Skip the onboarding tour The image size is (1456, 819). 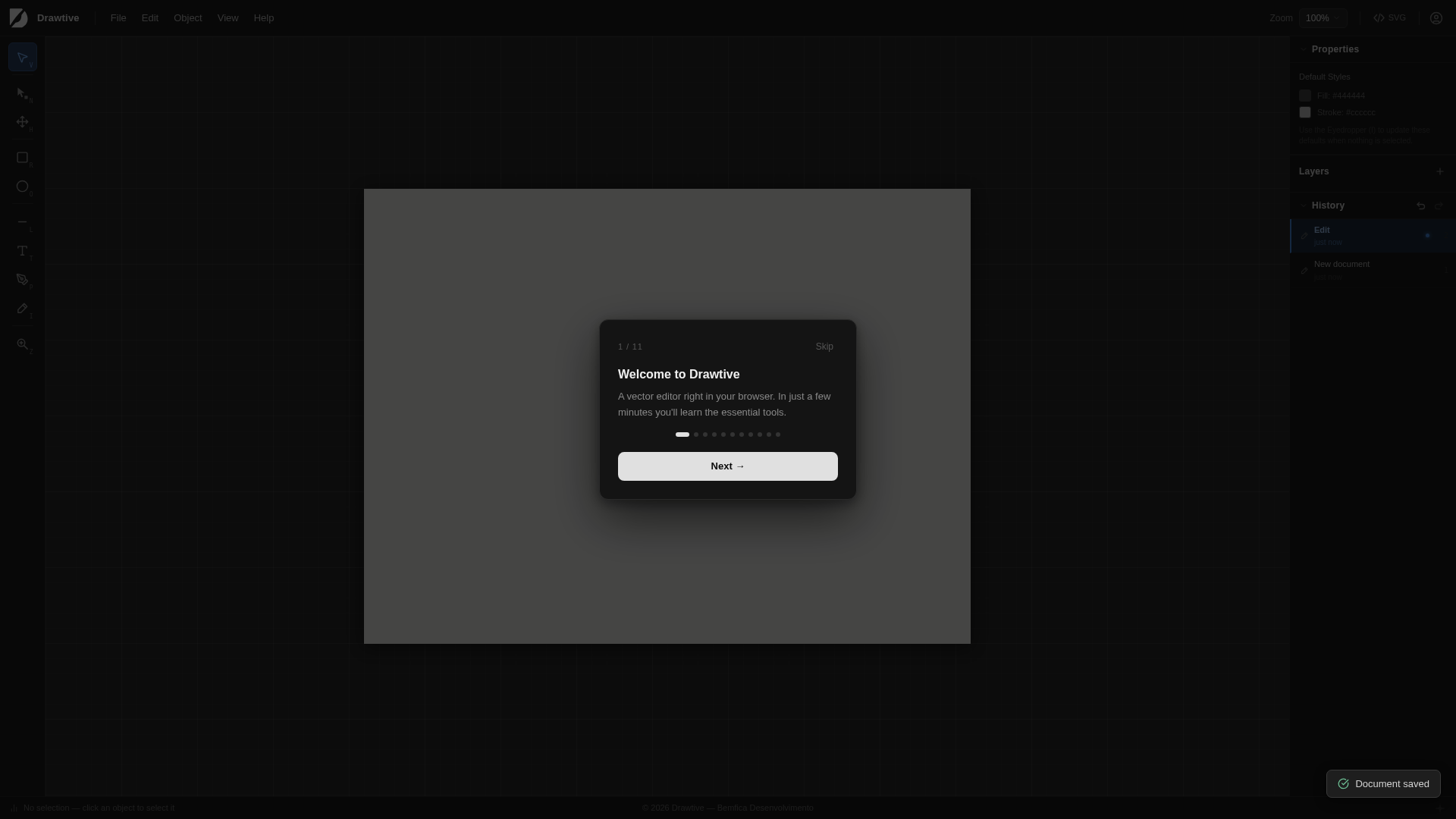[824, 347]
